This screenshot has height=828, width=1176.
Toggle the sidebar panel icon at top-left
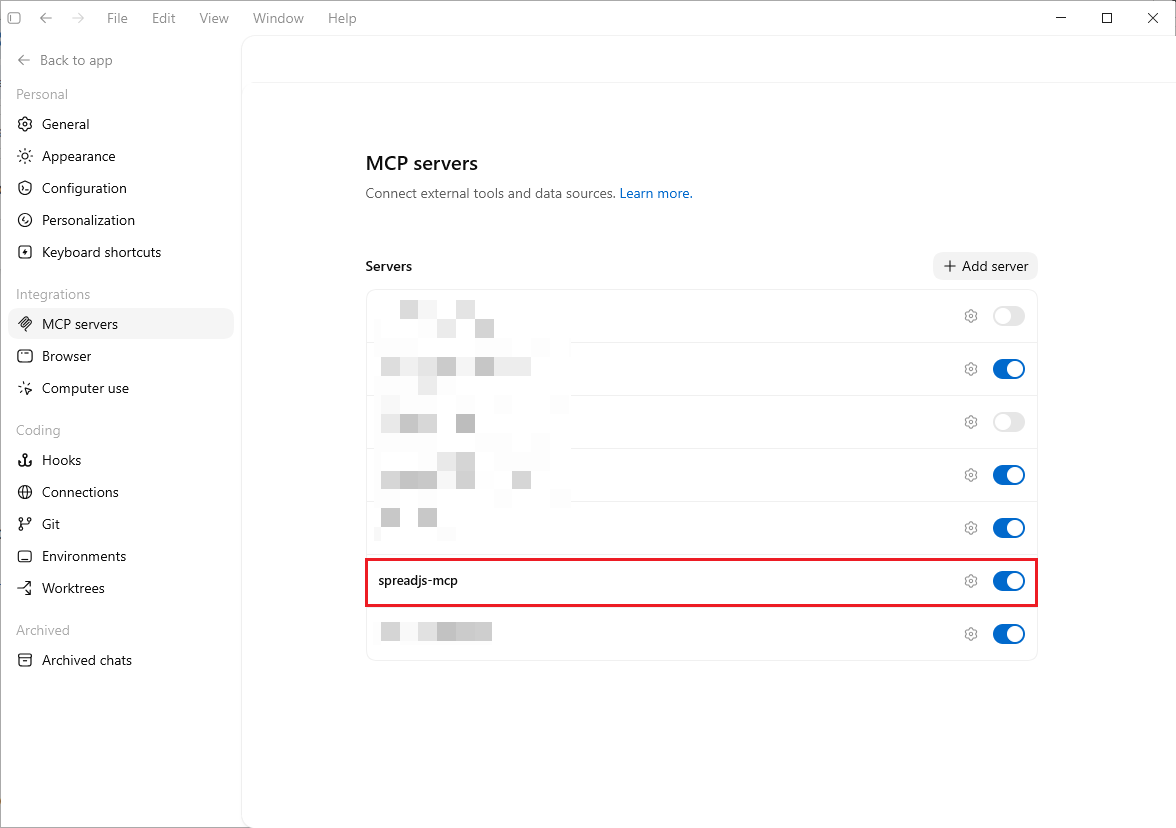coord(14,18)
